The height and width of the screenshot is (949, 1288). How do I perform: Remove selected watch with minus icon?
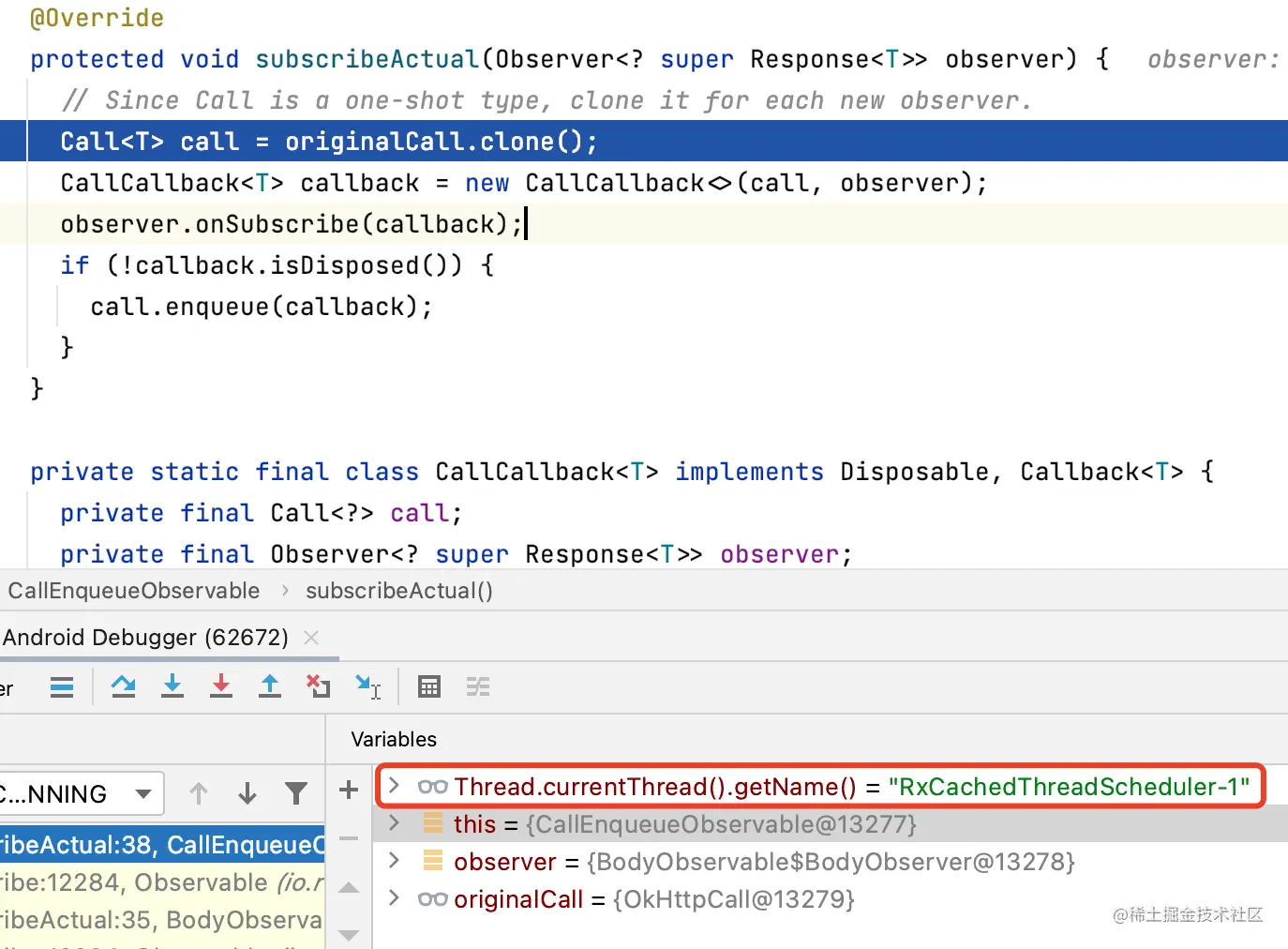349,838
